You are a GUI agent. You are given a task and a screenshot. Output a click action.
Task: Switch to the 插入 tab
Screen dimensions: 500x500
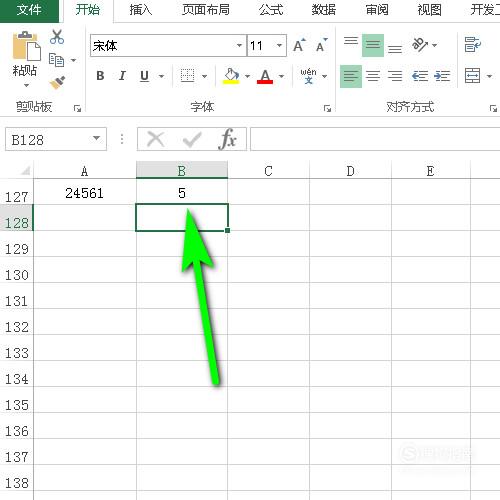[141, 10]
